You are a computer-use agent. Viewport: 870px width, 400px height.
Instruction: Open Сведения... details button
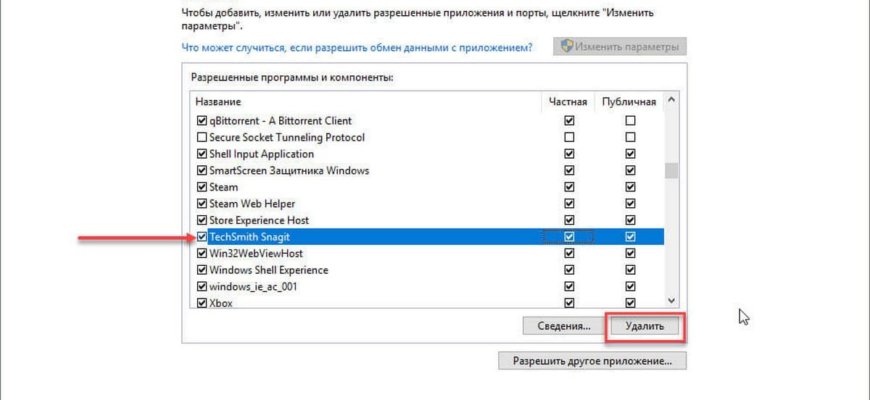tap(564, 326)
